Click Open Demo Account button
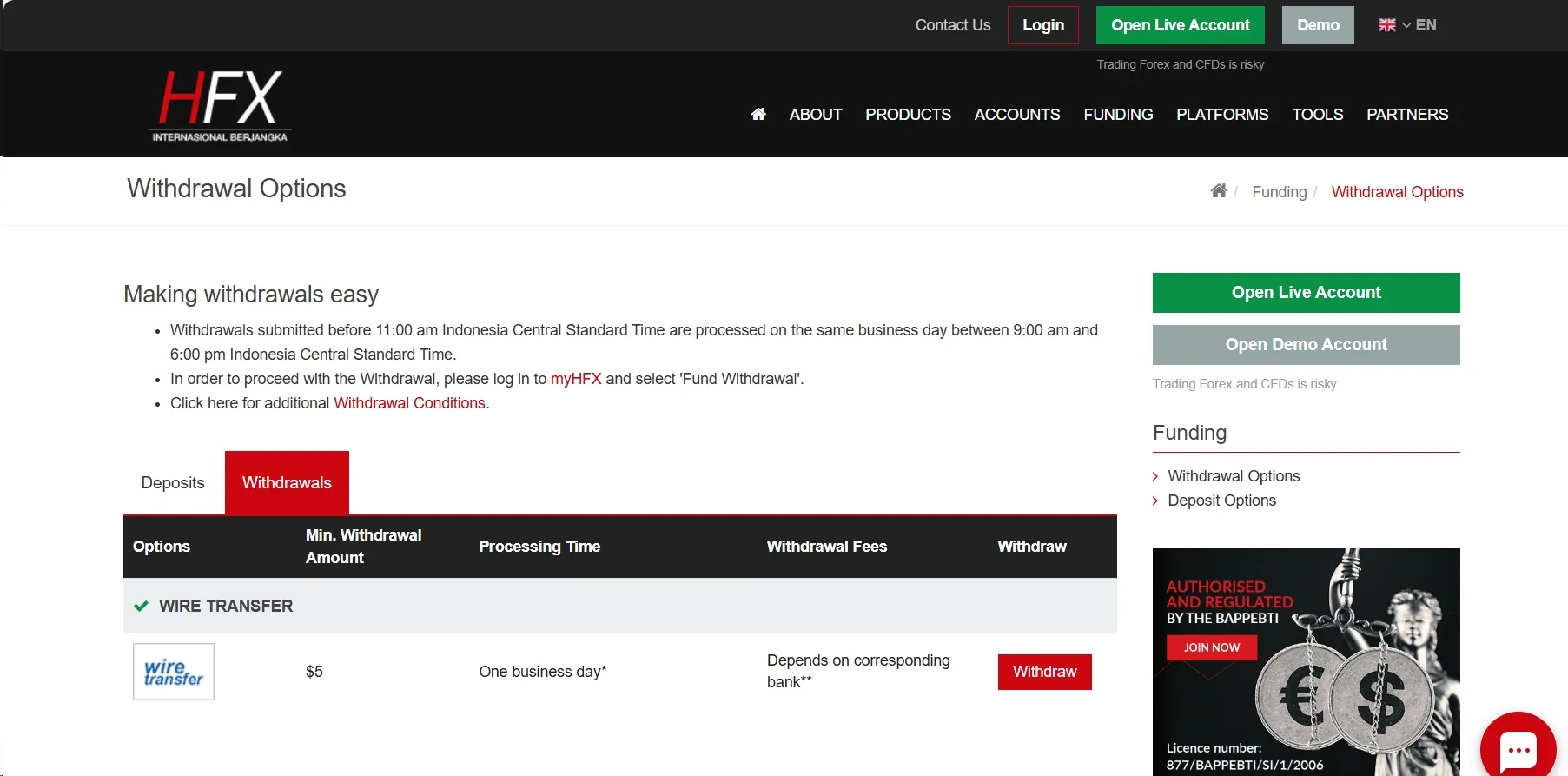This screenshot has width=1568, height=776. click(1306, 345)
